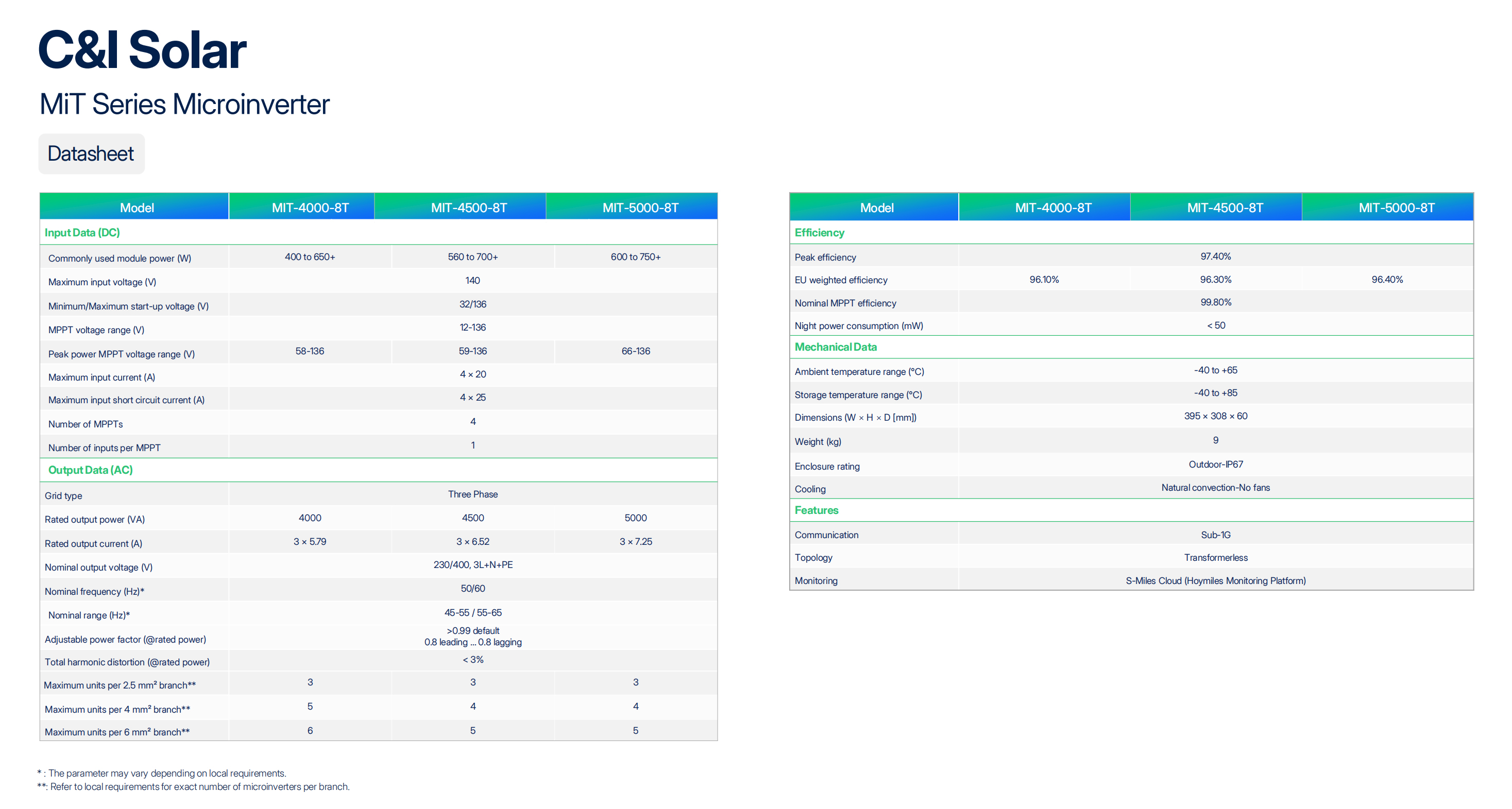
Task: Click rated output power 5000 cell
Action: click(x=635, y=518)
